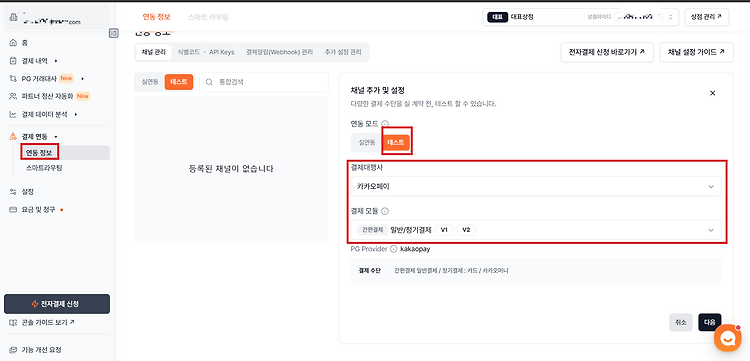Image resolution: width=750 pixels, height=361 pixels.
Task: Open the 결제대행사 카카오페이 dropdown
Action: [536, 186]
